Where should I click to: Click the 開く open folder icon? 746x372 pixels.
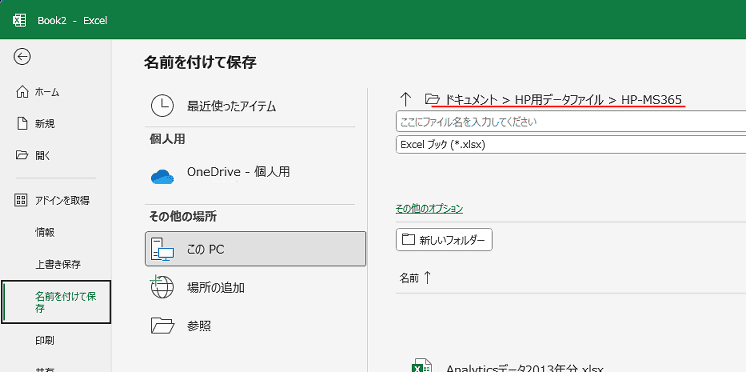22,155
